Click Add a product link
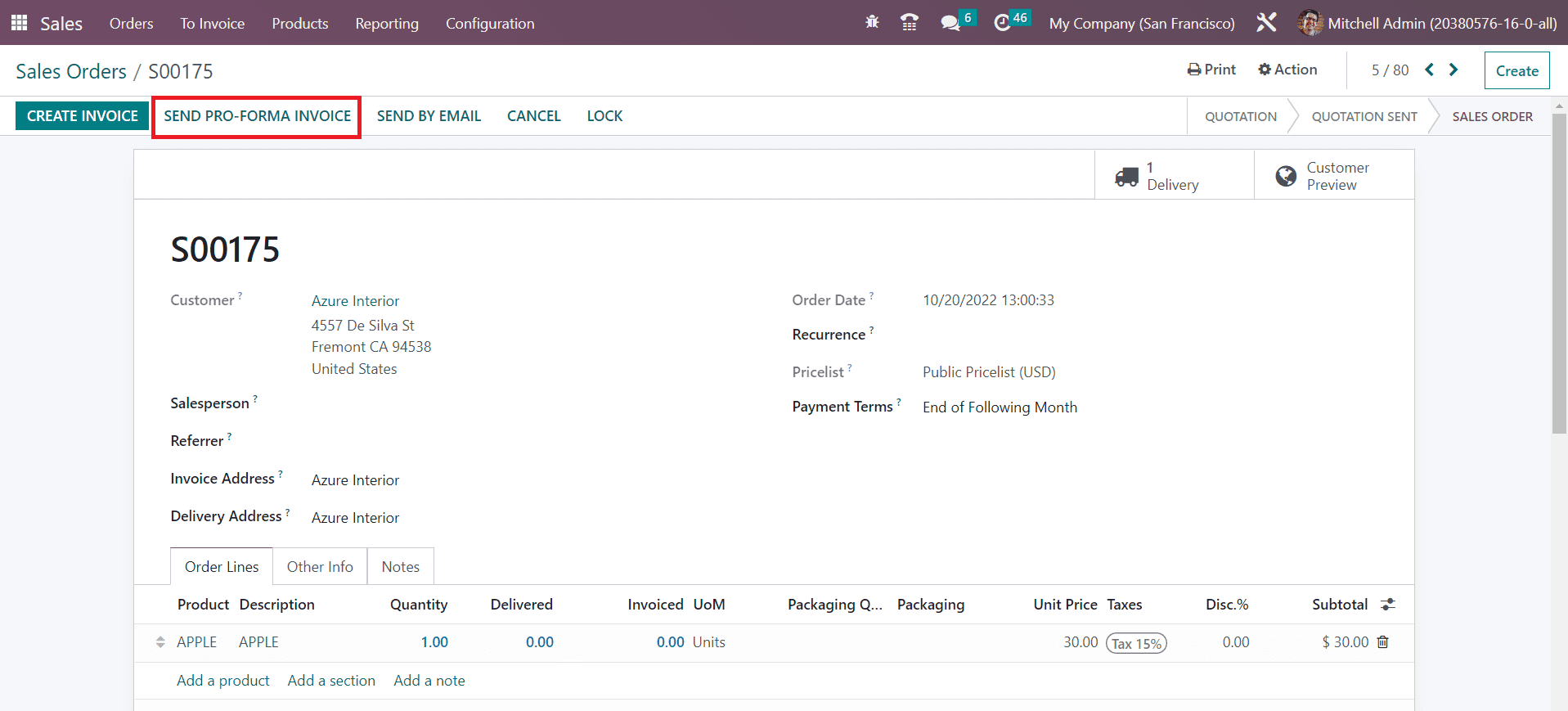This screenshot has width=1568, height=711. [x=222, y=680]
